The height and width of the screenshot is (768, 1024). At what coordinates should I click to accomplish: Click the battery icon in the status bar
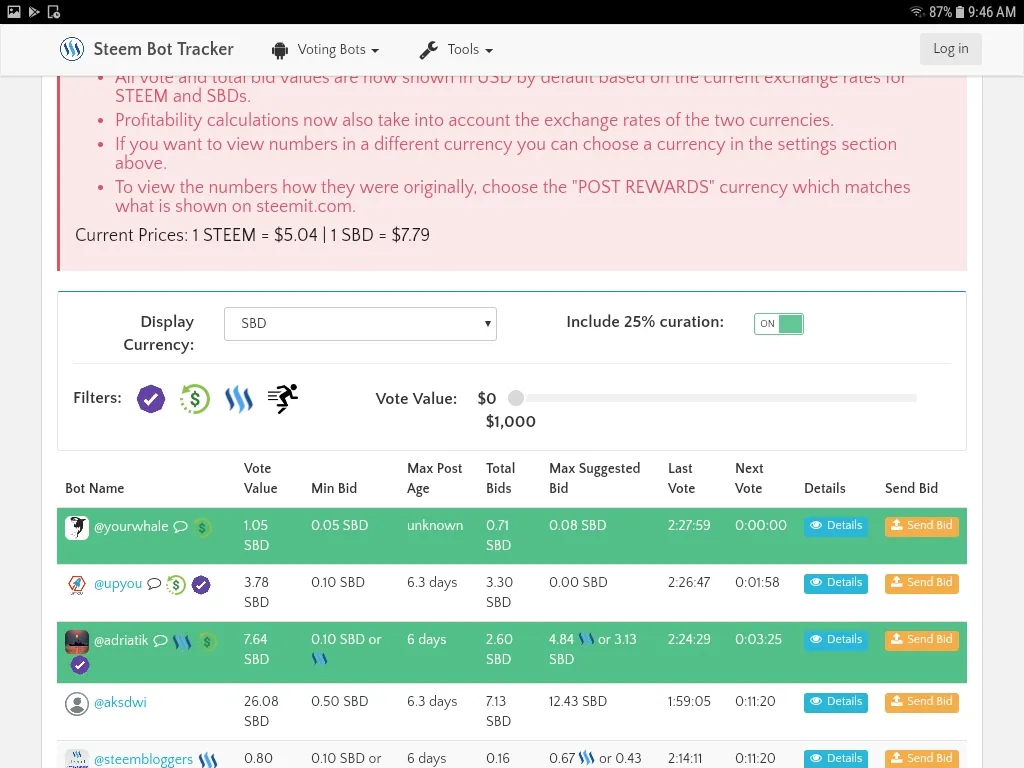pos(960,12)
